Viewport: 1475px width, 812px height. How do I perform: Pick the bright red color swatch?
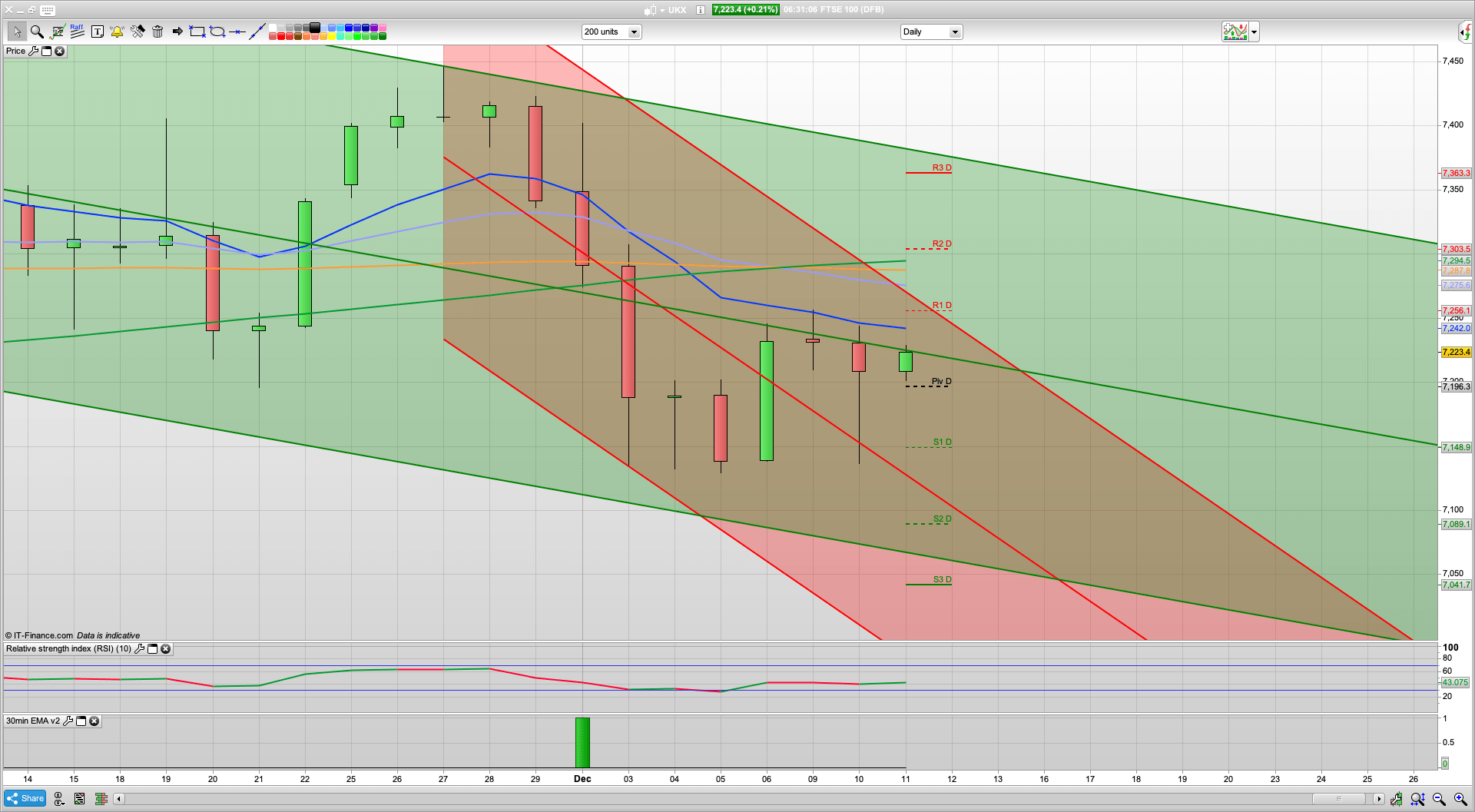(281, 36)
